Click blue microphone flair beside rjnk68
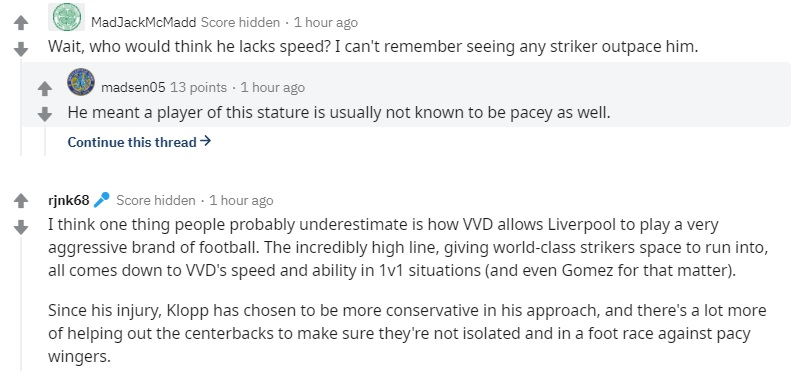799x388 pixels. point(101,199)
